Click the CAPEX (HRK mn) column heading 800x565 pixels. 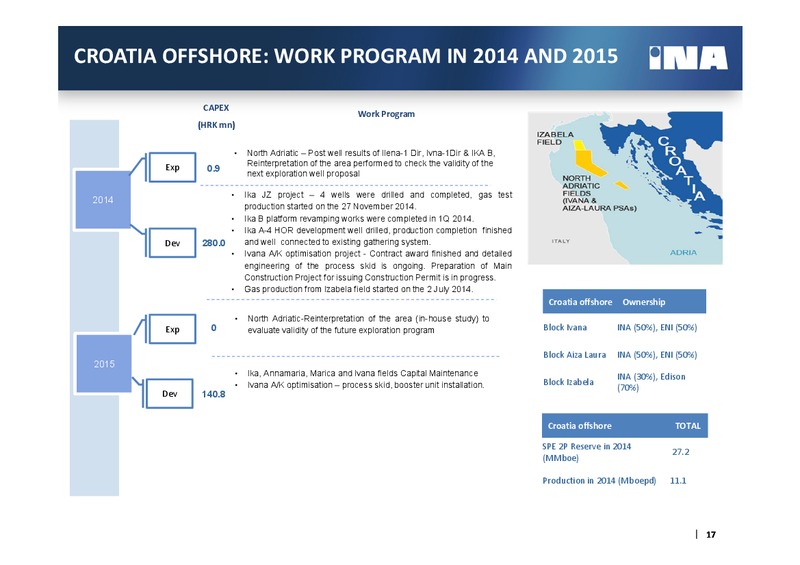(x=216, y=116)
